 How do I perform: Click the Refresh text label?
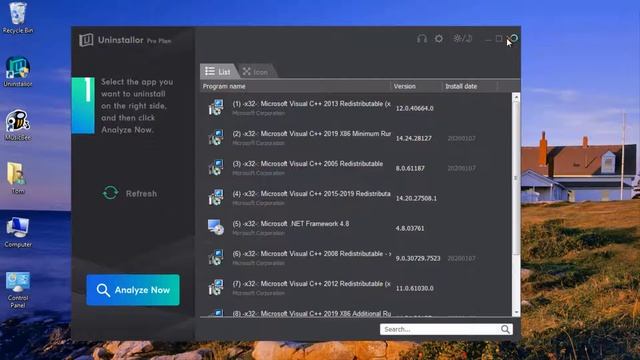(141, 193)
